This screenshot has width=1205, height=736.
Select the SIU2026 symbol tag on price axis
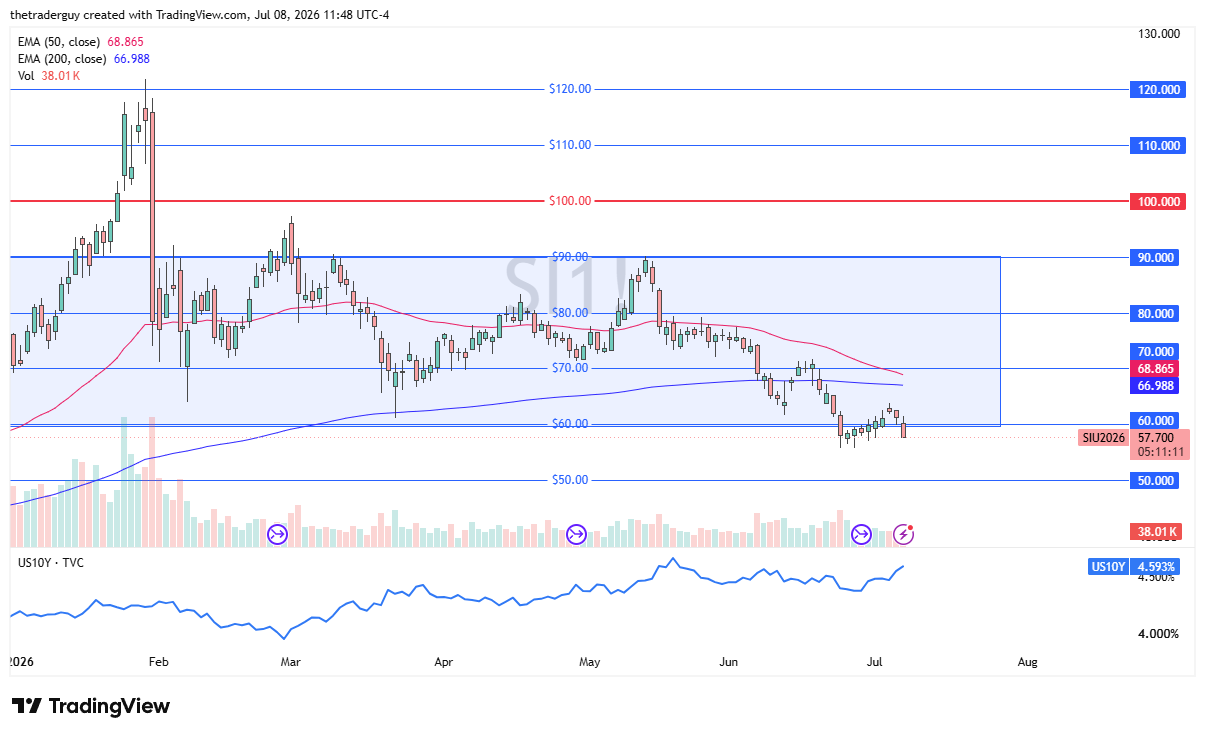tap(1103, 437)
